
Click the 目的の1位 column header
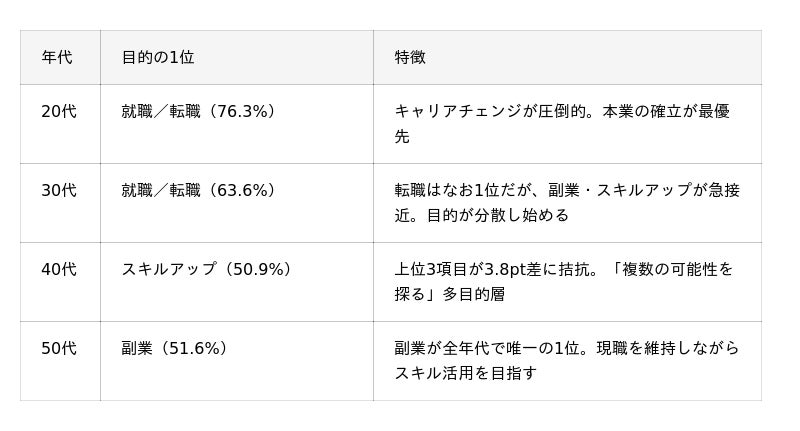tap(158, 57)
